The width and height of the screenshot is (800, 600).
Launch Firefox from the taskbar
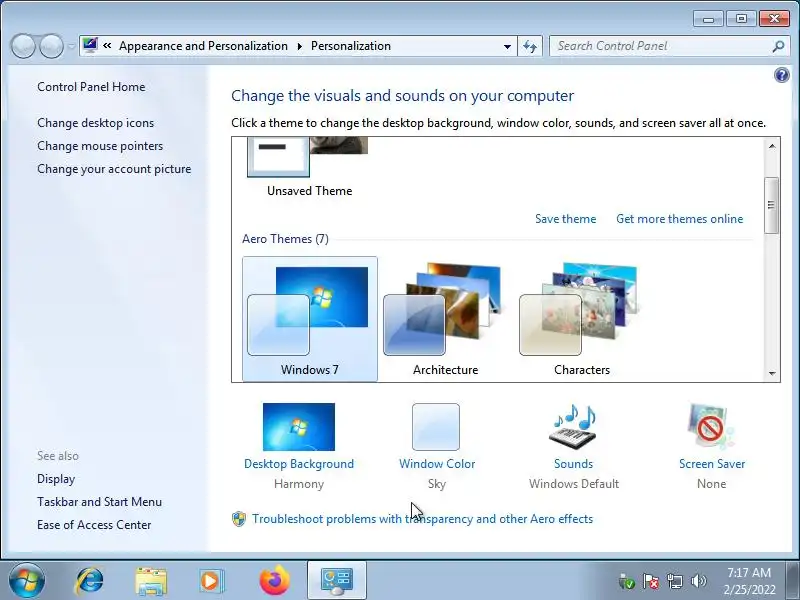274,581
